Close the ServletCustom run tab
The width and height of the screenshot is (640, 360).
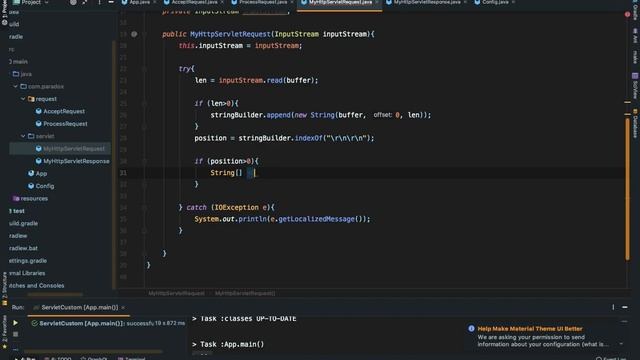(123, 307)
